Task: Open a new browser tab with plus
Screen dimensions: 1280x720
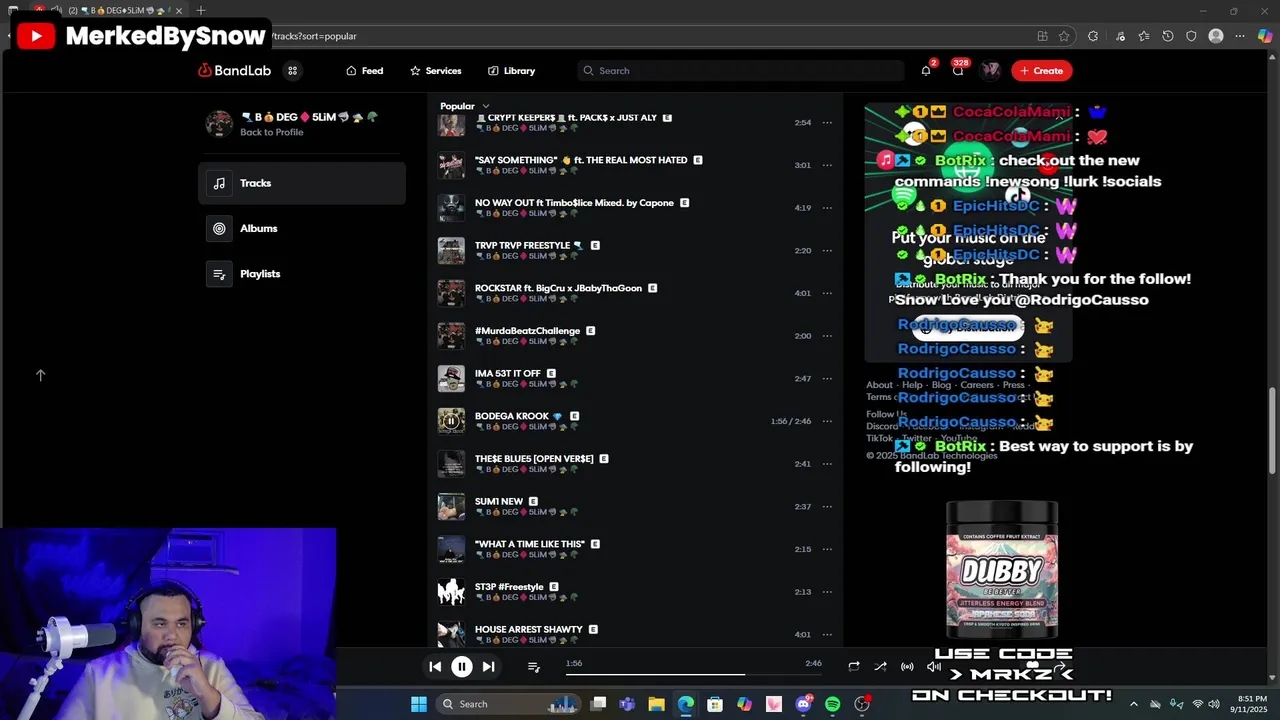Action: [201, 10]
